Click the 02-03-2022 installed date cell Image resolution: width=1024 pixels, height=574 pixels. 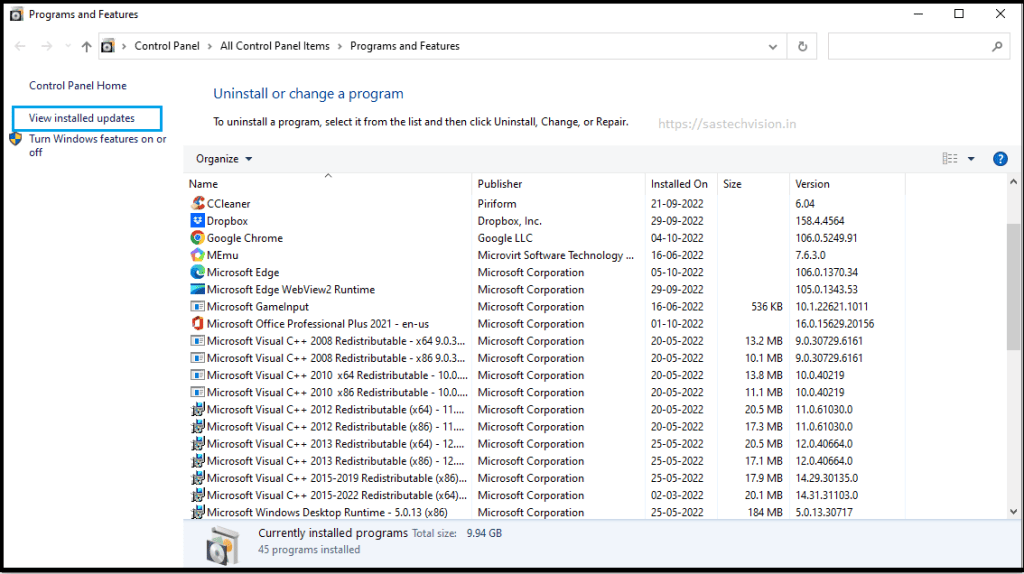[677, 495]
